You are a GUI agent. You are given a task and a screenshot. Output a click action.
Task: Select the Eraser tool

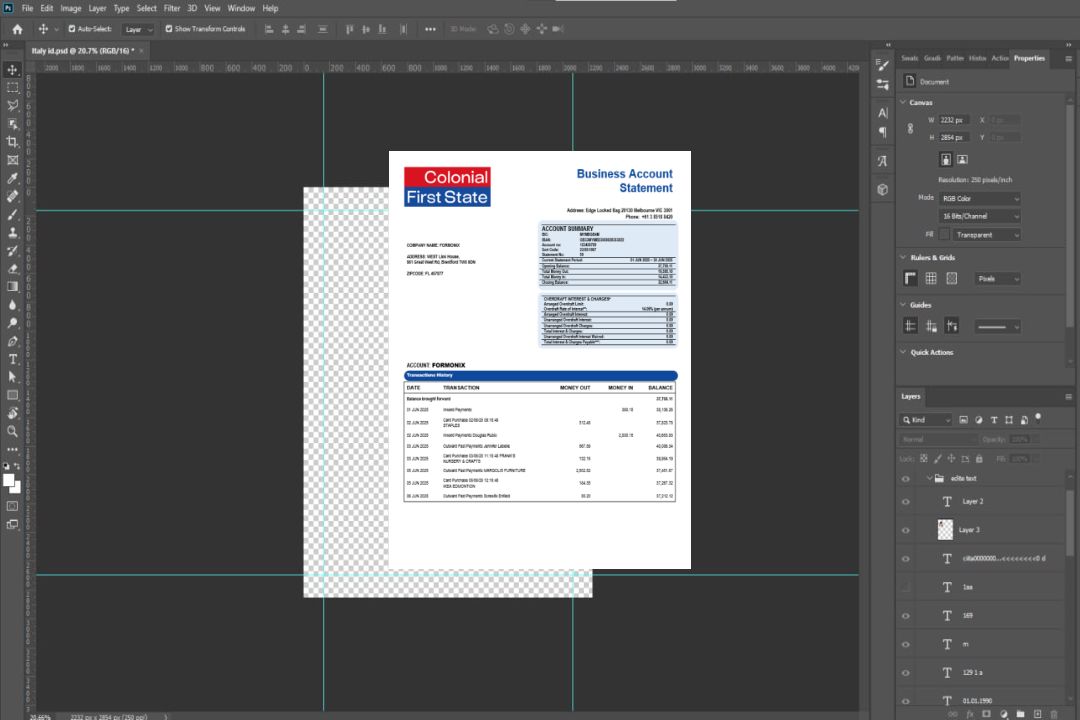[12, 269]
